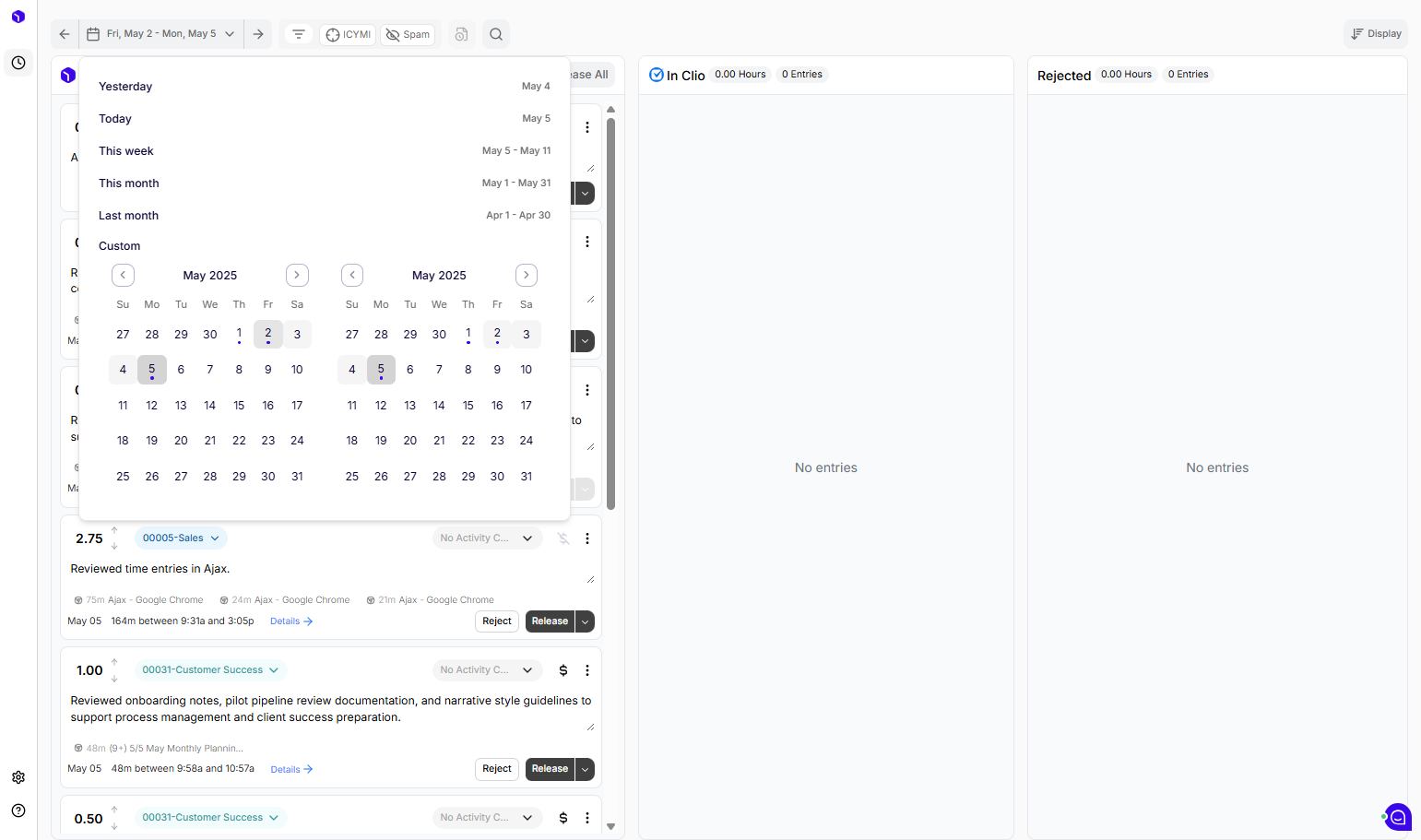Open No Activity dropdown on the 1.00 entry
The image size is (1421, 840).
[487, 670]
